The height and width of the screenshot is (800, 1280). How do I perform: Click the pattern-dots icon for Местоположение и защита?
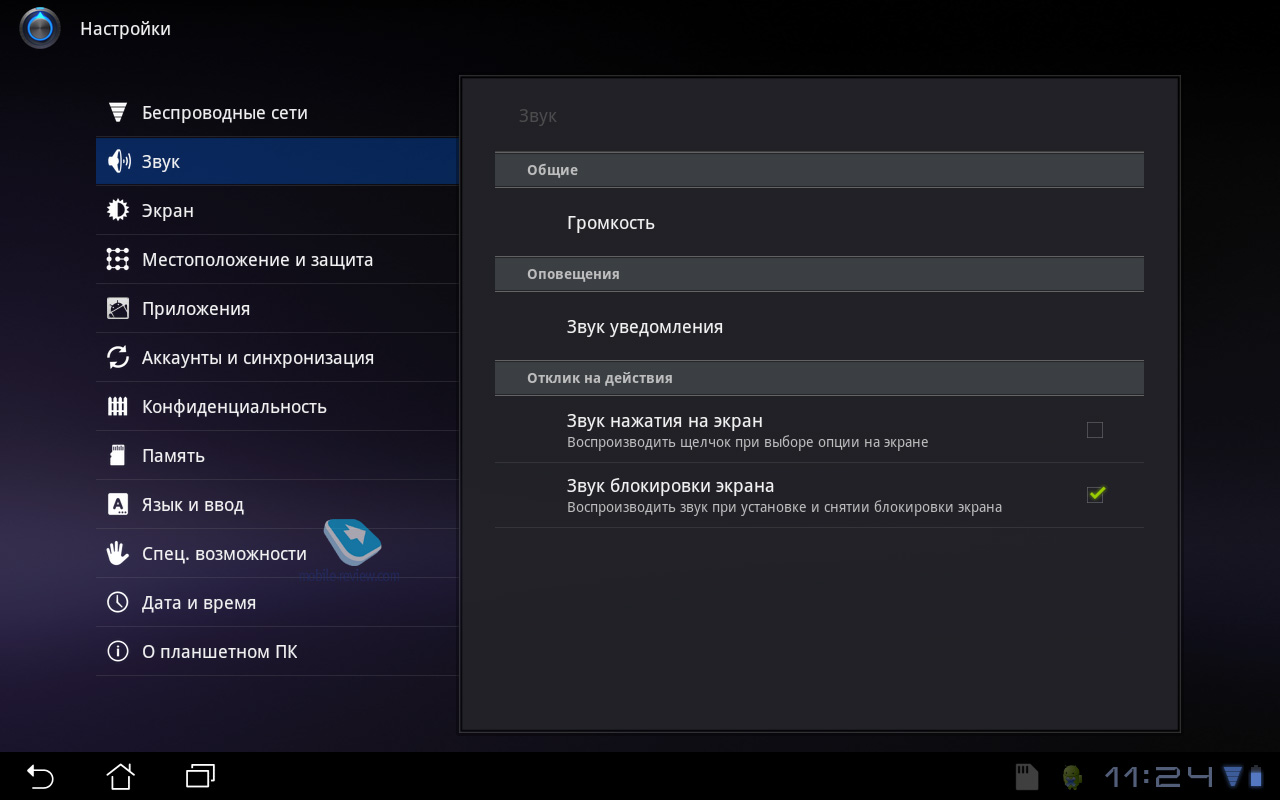tap(118, 259)
